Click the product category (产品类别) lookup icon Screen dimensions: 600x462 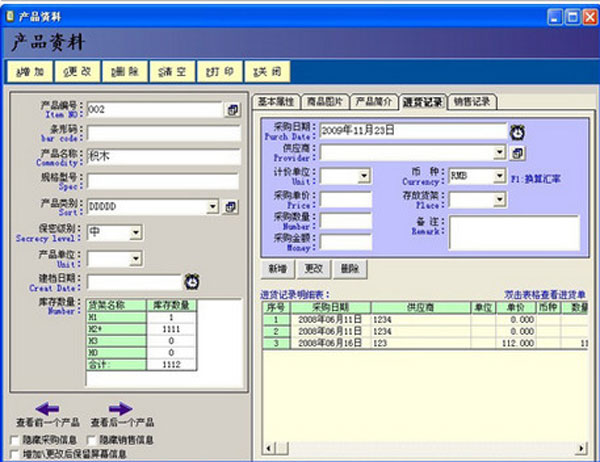click(x=232, y=207)
